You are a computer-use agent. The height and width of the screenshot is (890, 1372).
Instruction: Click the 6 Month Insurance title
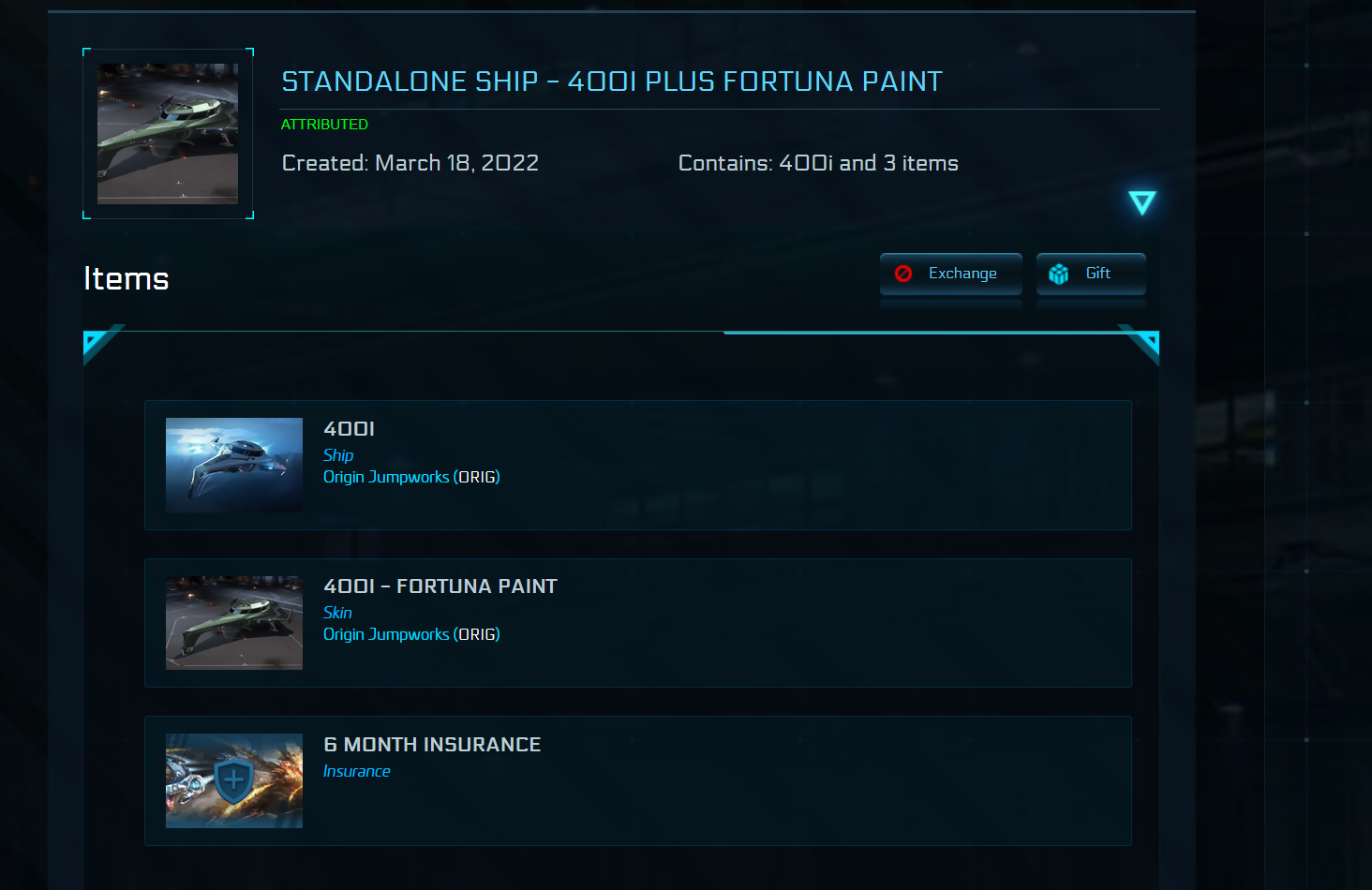click(x=432, y=745)
